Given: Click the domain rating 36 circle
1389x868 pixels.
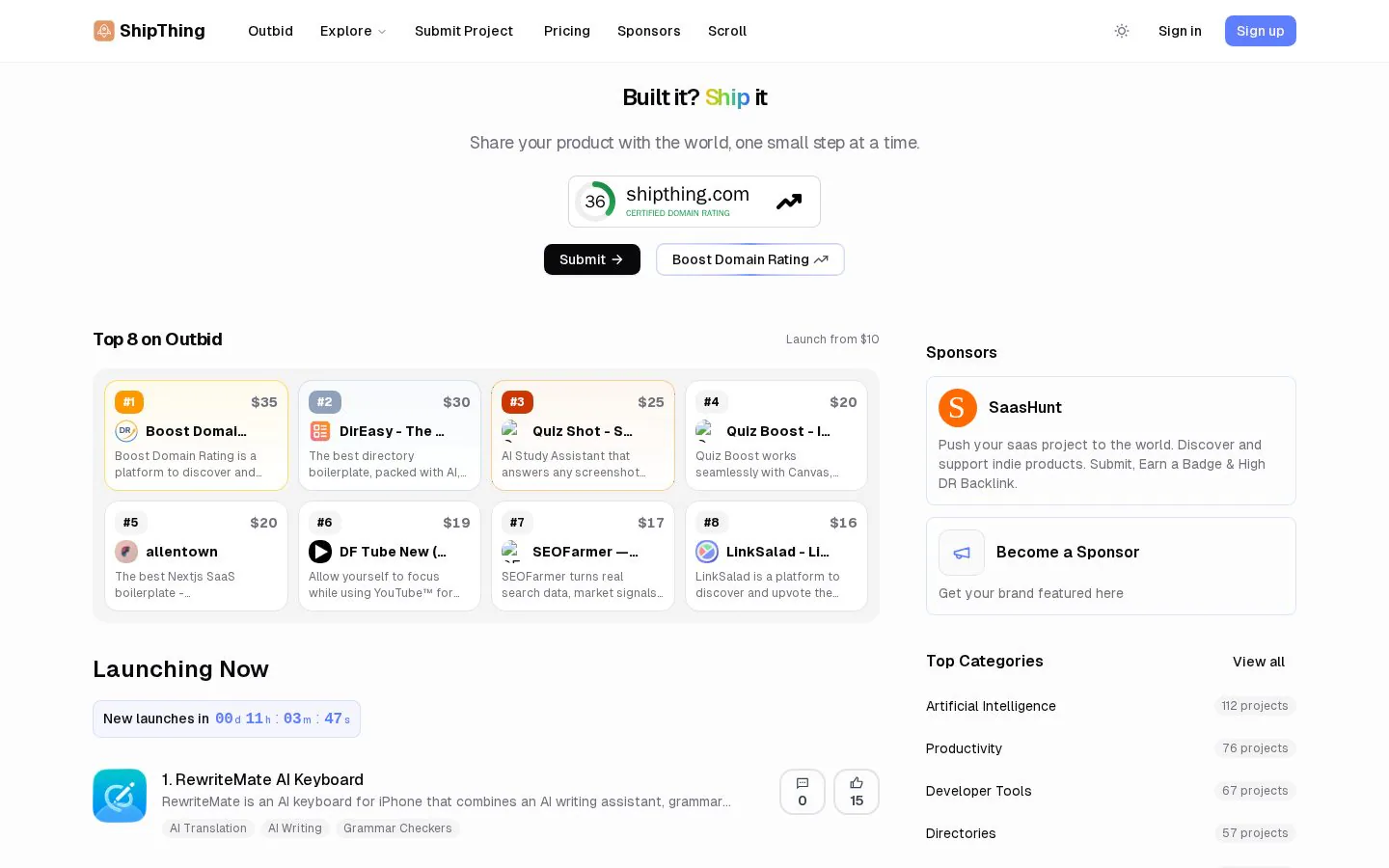Looking at the screenshot, I should point(595,202).
